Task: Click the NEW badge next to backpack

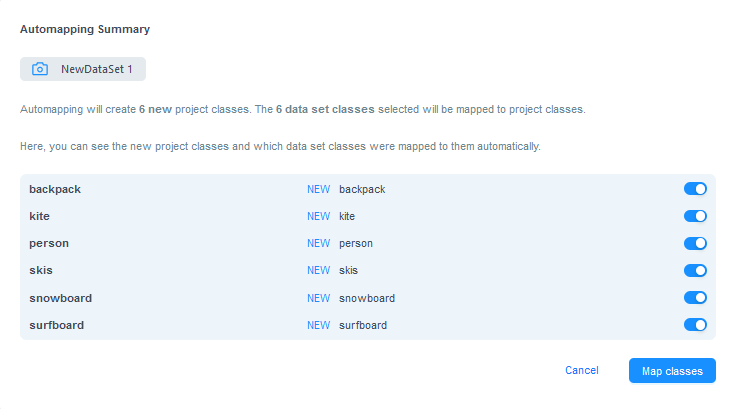Action: pyautogui.click(x=318, y=189)
